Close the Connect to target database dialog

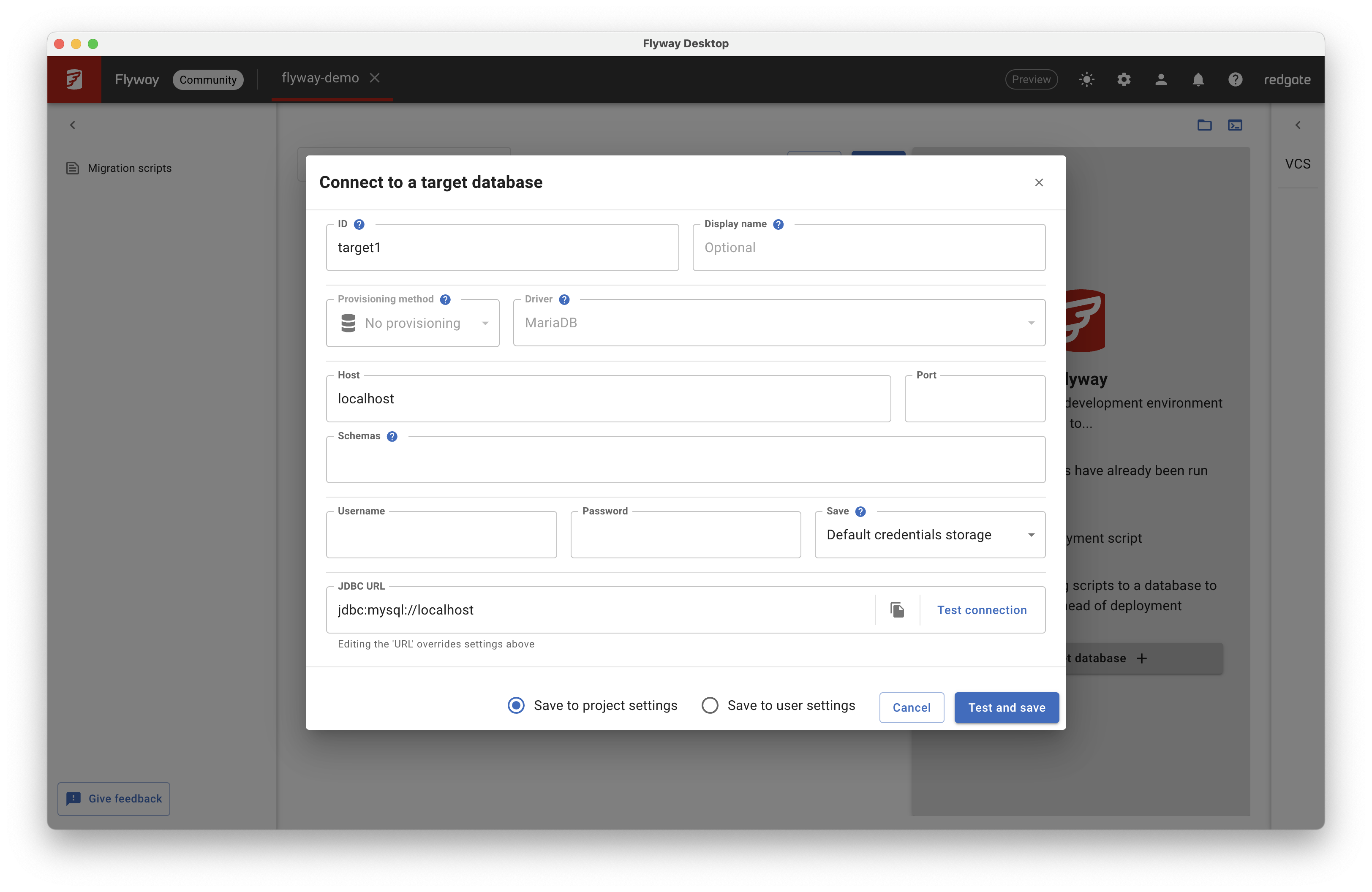click(x=1039, y=182)
